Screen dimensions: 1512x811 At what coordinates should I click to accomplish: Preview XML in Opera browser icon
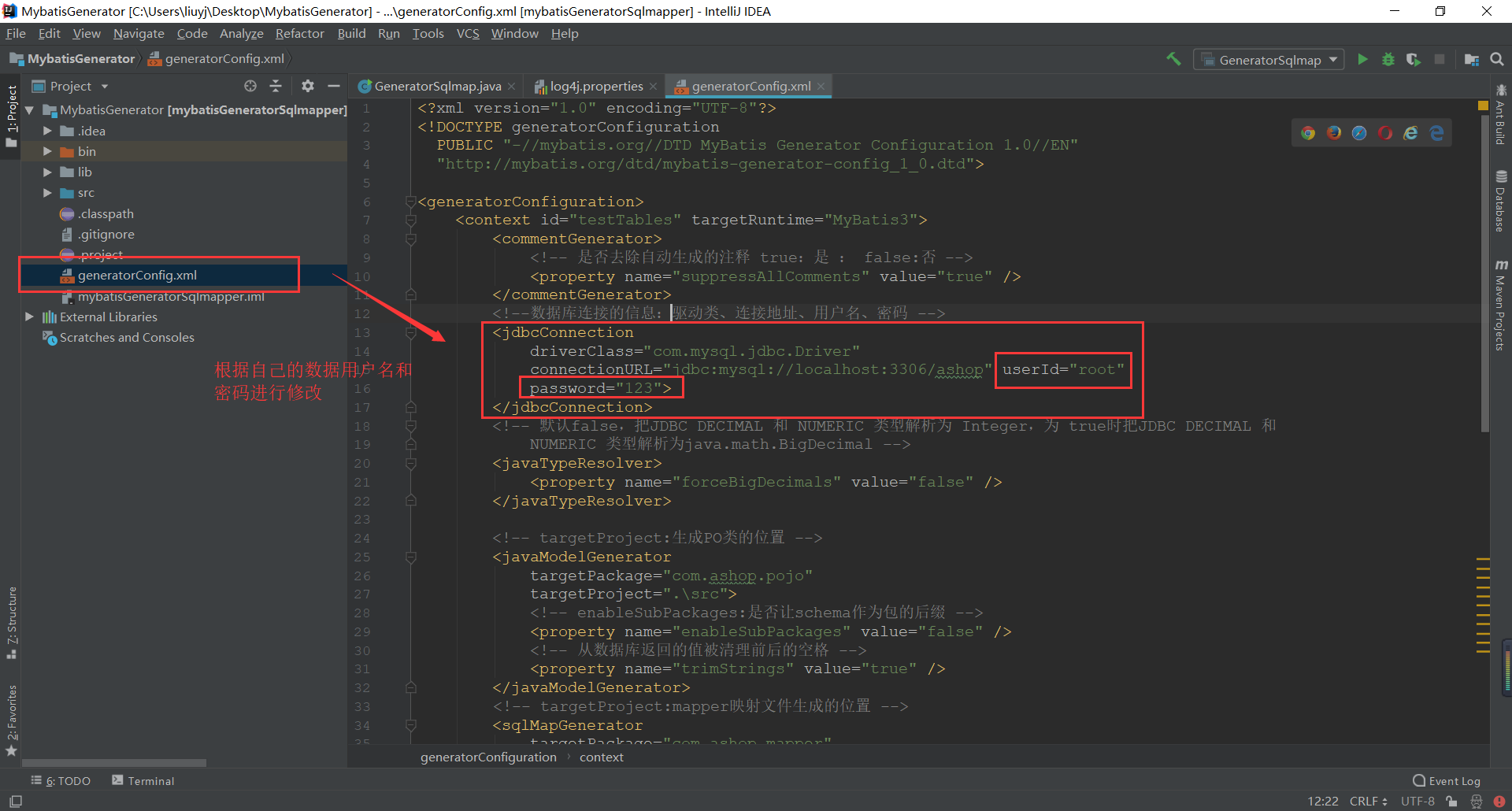pyautogui.click(x=1385, y=133)
